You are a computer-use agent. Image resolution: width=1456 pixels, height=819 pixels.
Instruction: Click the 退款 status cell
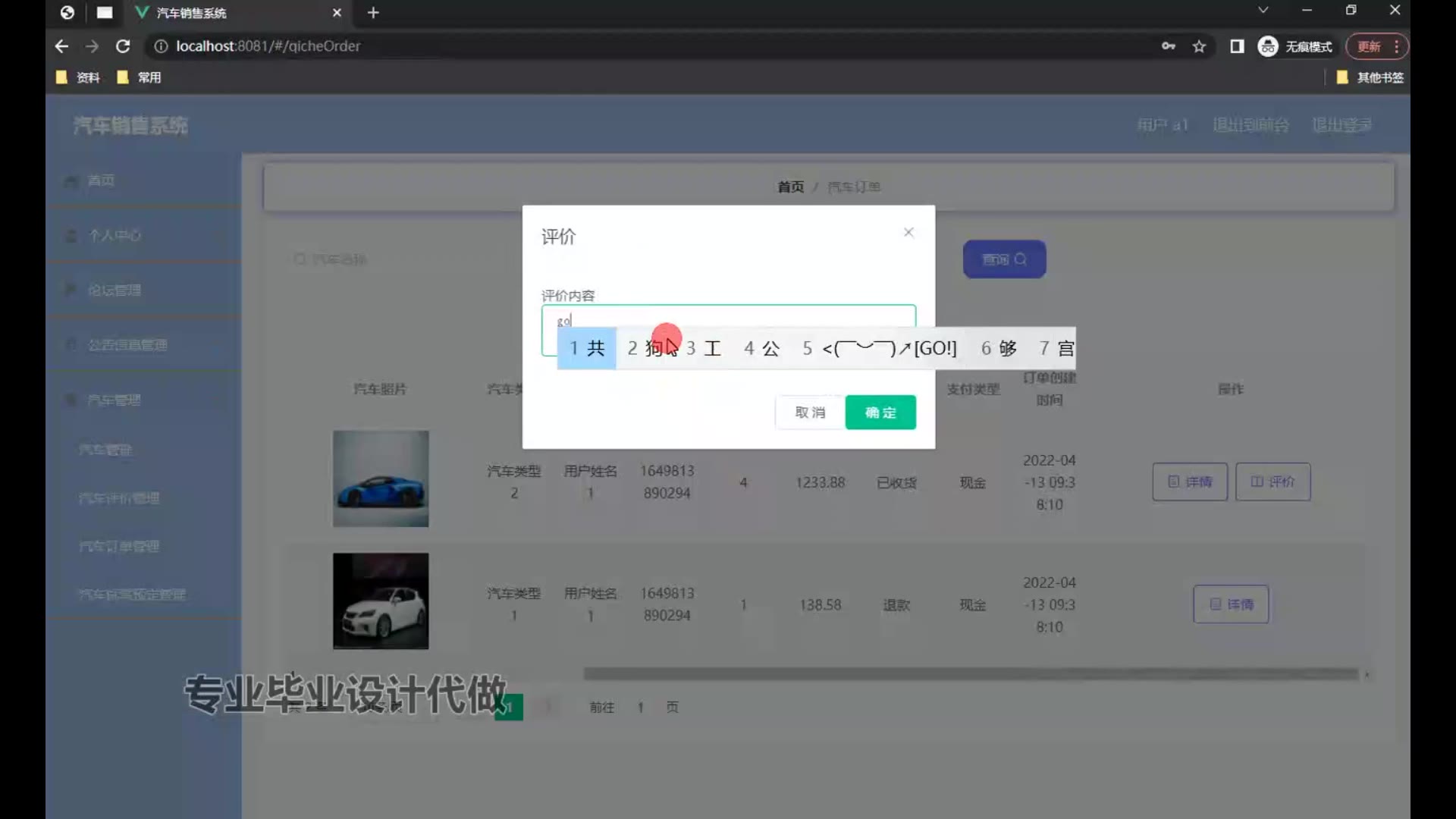click(x=896, y=605)
